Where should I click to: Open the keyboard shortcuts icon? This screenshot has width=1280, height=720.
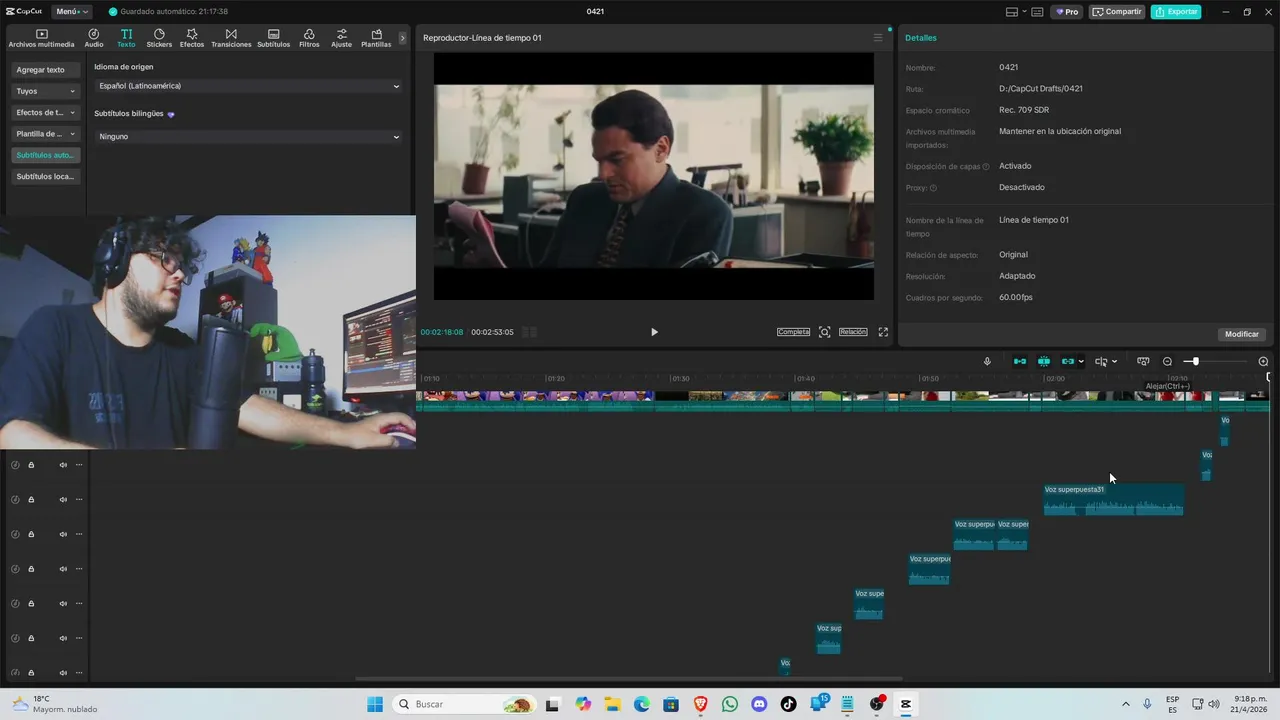pos(1037,12)
